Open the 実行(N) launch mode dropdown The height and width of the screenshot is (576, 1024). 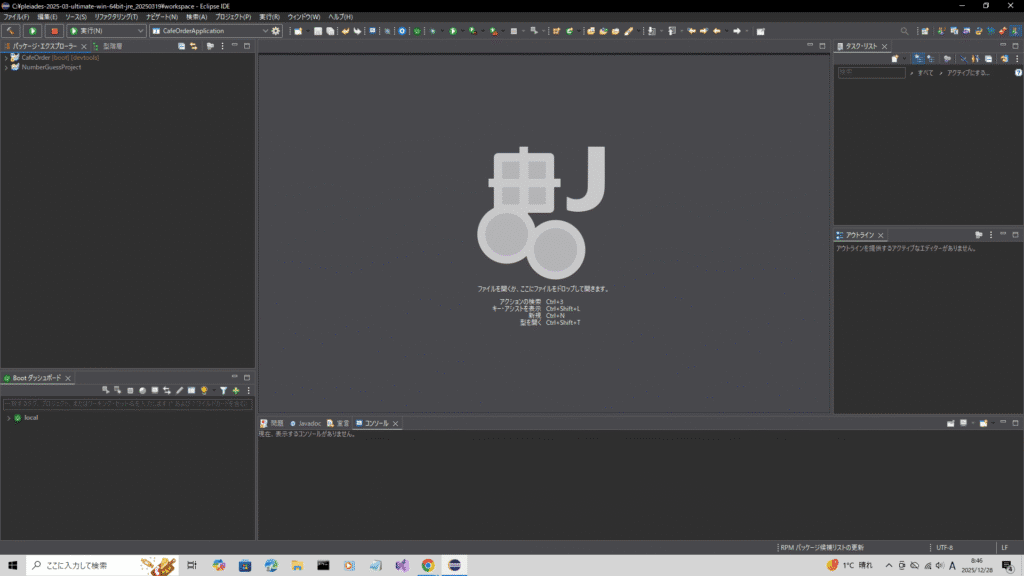tap(140, 31)
